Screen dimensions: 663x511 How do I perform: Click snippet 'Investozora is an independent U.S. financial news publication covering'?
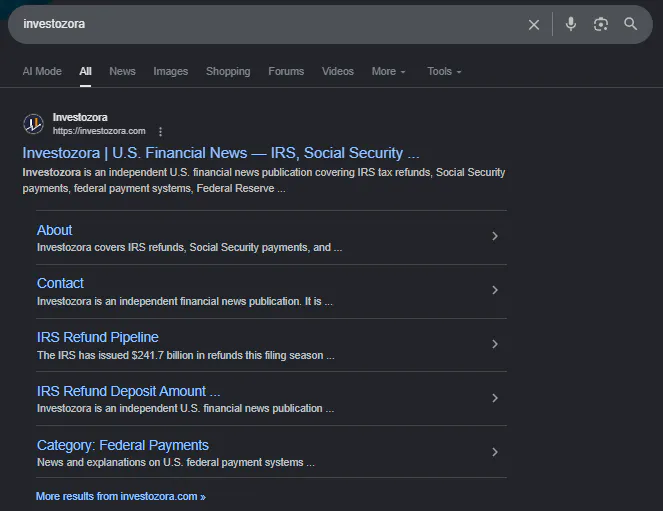(x=189, y=172)
